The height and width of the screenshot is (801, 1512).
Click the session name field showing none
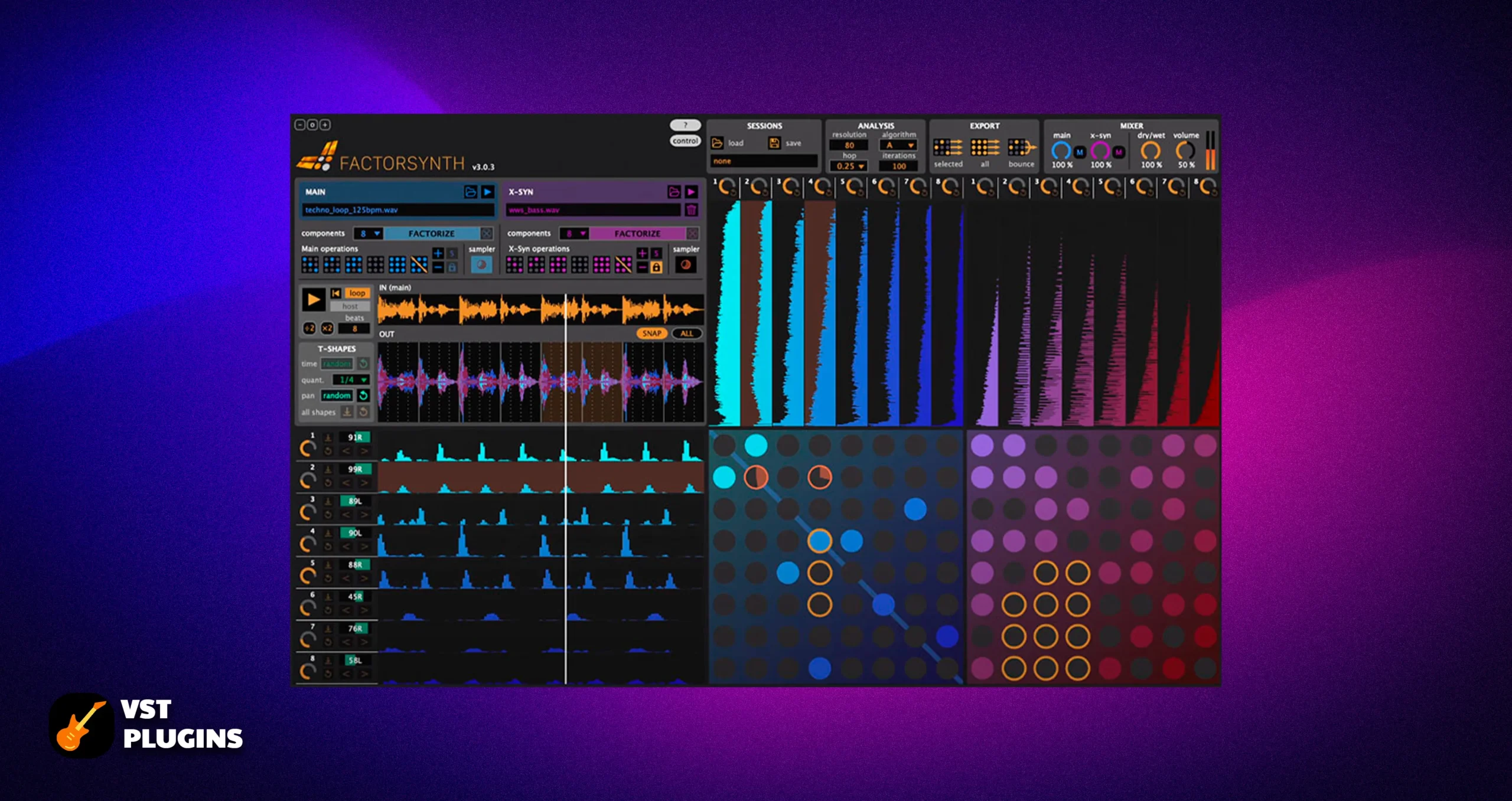(764, 161)
